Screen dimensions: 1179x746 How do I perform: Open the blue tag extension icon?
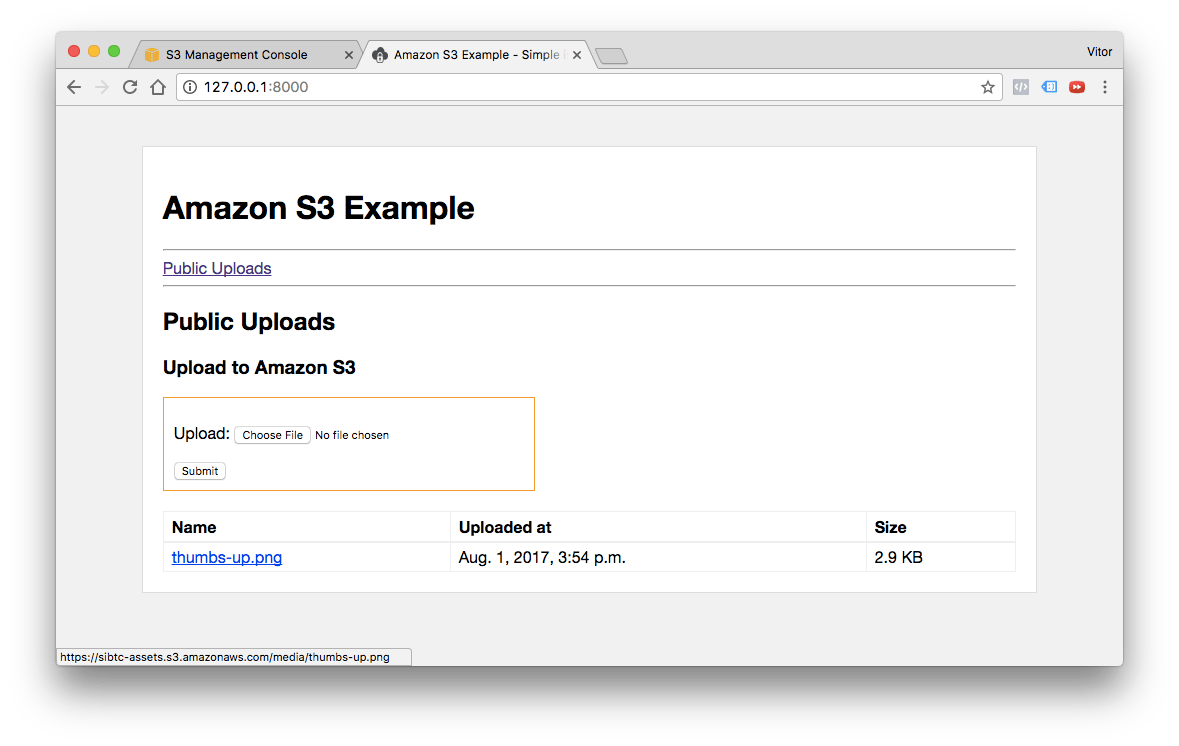coord(1048,87)
